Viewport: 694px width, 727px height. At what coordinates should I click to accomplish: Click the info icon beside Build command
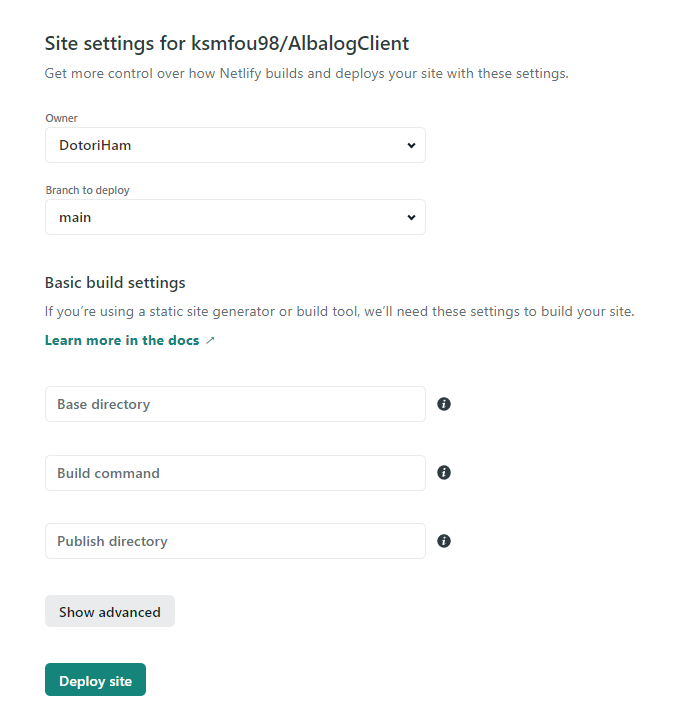(444, 472)
